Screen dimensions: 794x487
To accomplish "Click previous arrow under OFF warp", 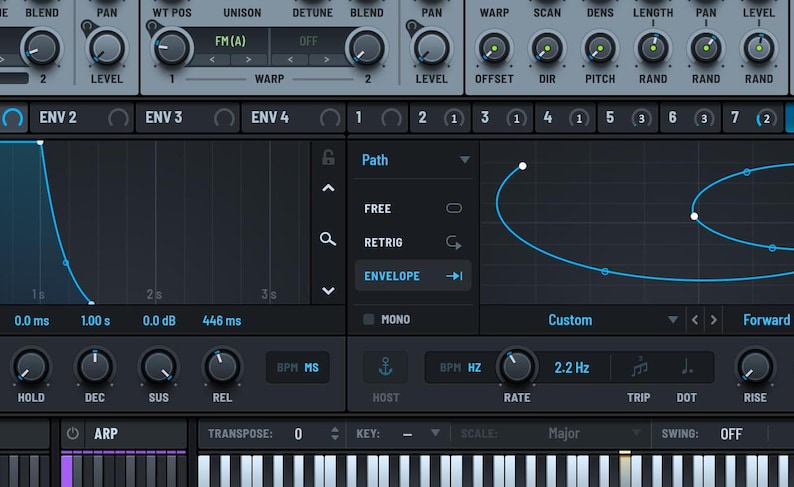I will click(290, 60).
